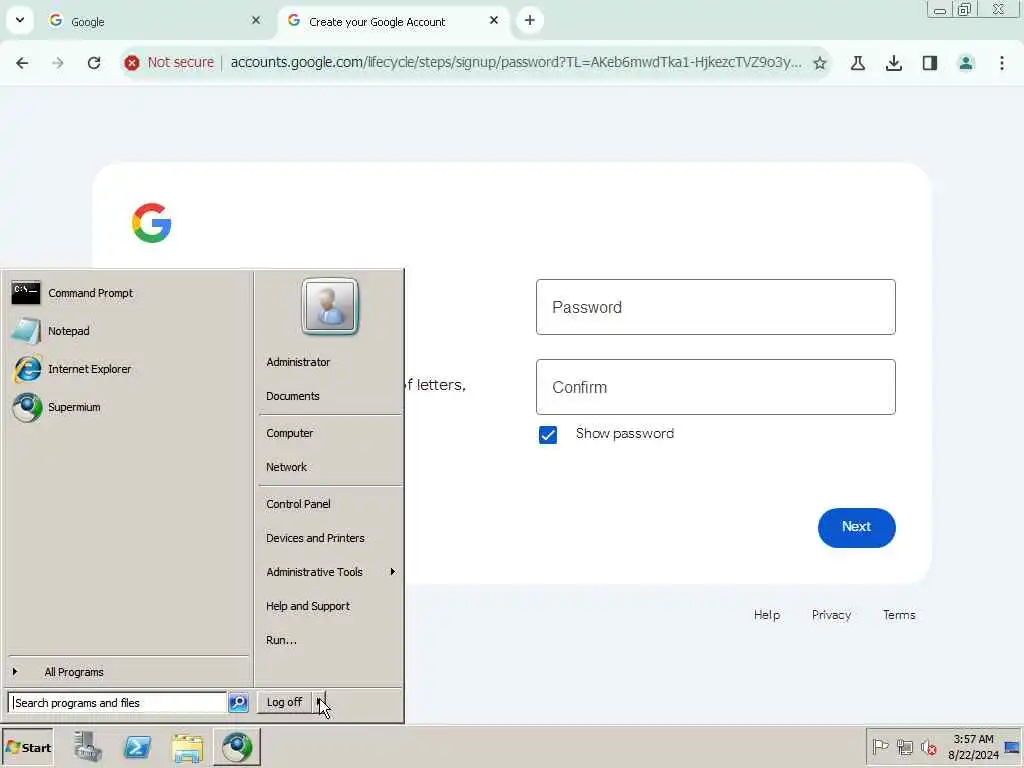Viewport: 1024px width, 768px height.
Task: Reload the current page
Action: tap(94, 63)
